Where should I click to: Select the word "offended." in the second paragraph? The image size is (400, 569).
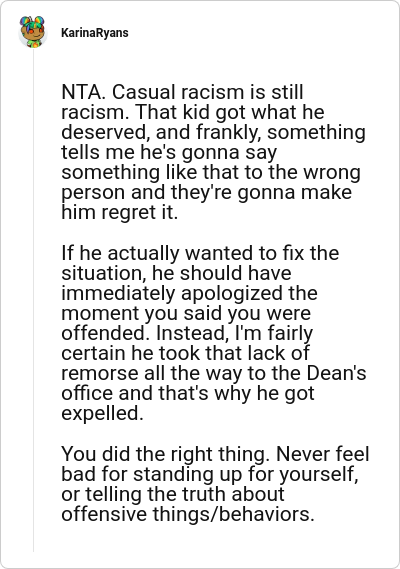point(106,333)
